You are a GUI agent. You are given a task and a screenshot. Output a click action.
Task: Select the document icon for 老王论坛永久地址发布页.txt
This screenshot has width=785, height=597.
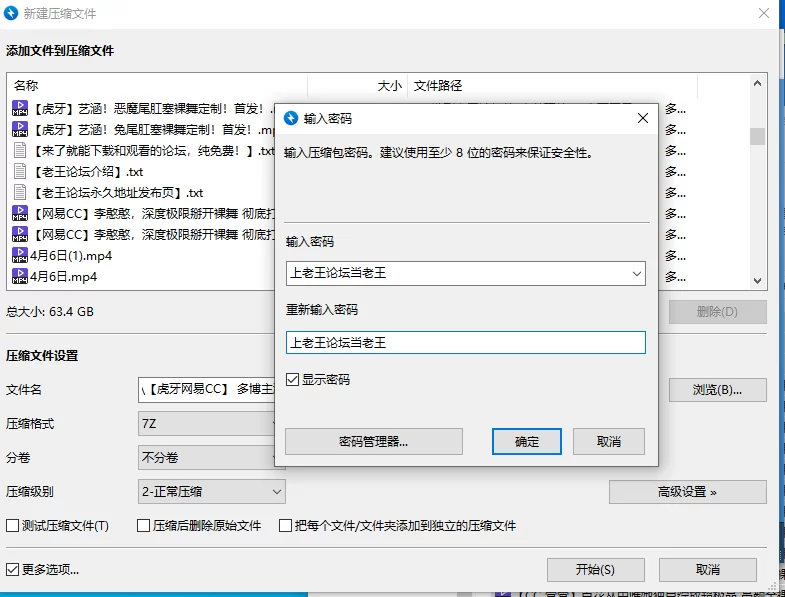19,192
